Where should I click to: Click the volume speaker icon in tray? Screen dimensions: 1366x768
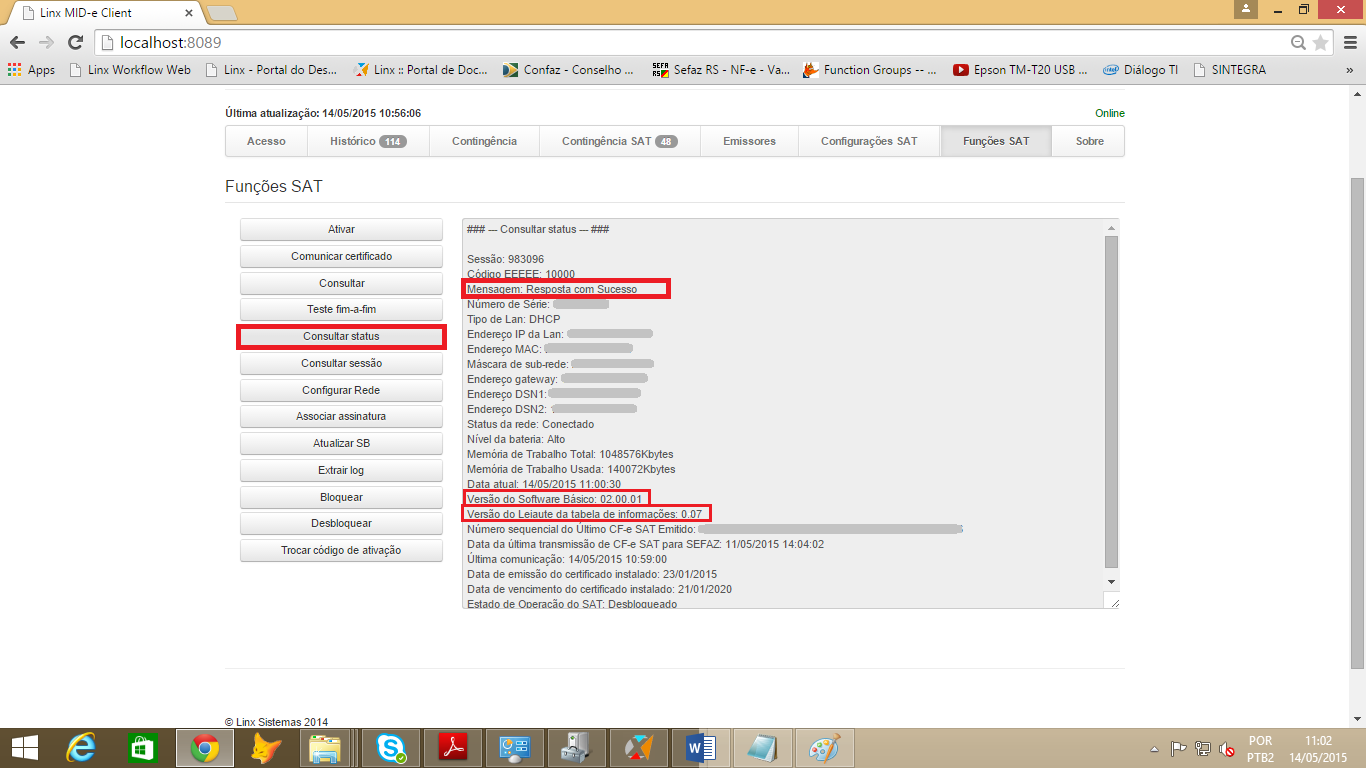pos(1226,748)
